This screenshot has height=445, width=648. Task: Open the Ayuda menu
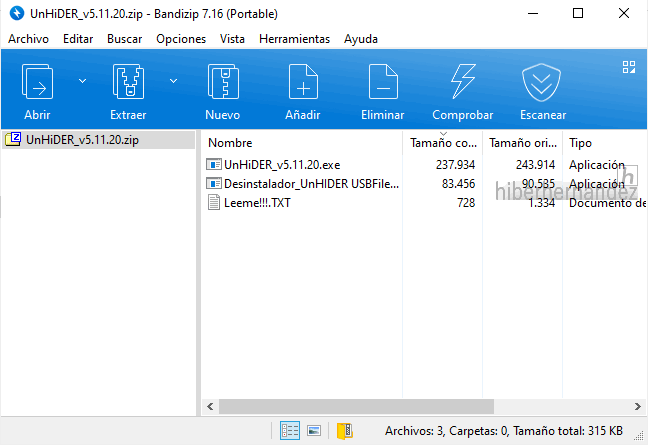coord(361,39)
